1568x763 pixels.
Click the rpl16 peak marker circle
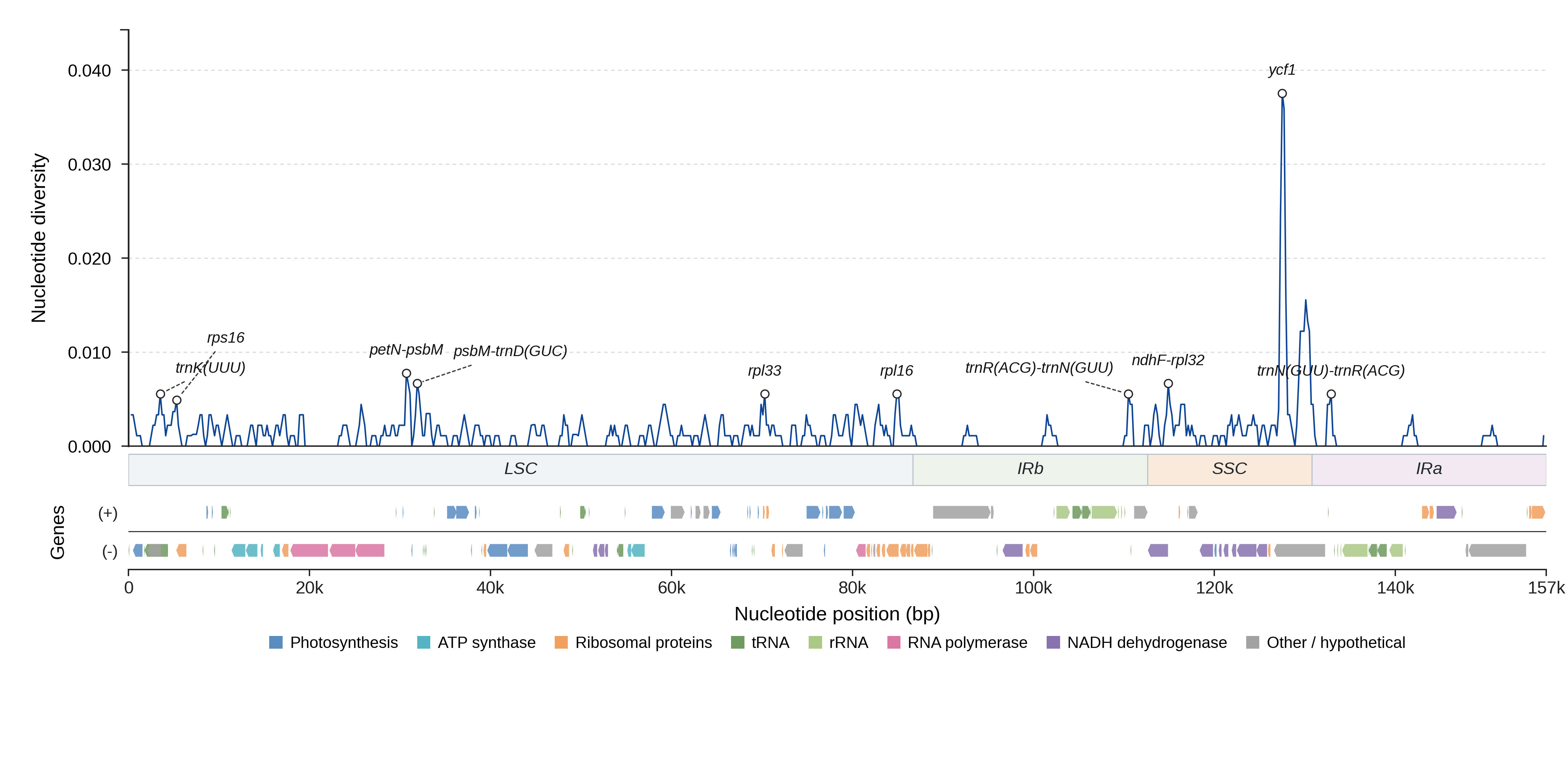pos(896,394)
